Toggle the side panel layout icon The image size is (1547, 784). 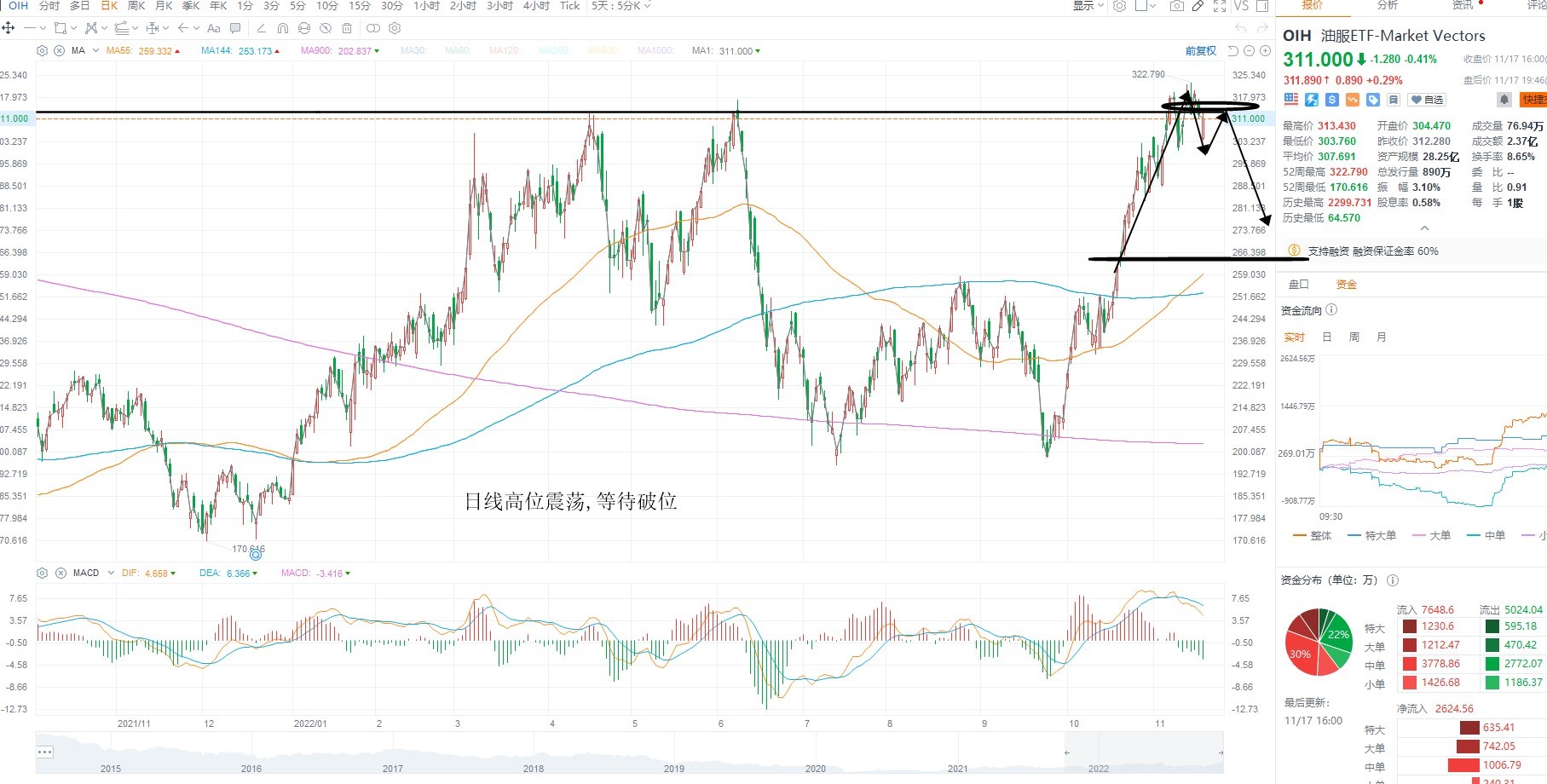[x=1262, y=6]
